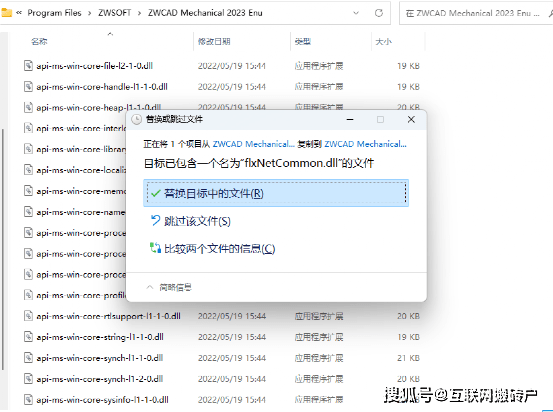Click the Program Files breadcrumb
Viewport: 553px width, 412px height.
(x=54, y=13)
